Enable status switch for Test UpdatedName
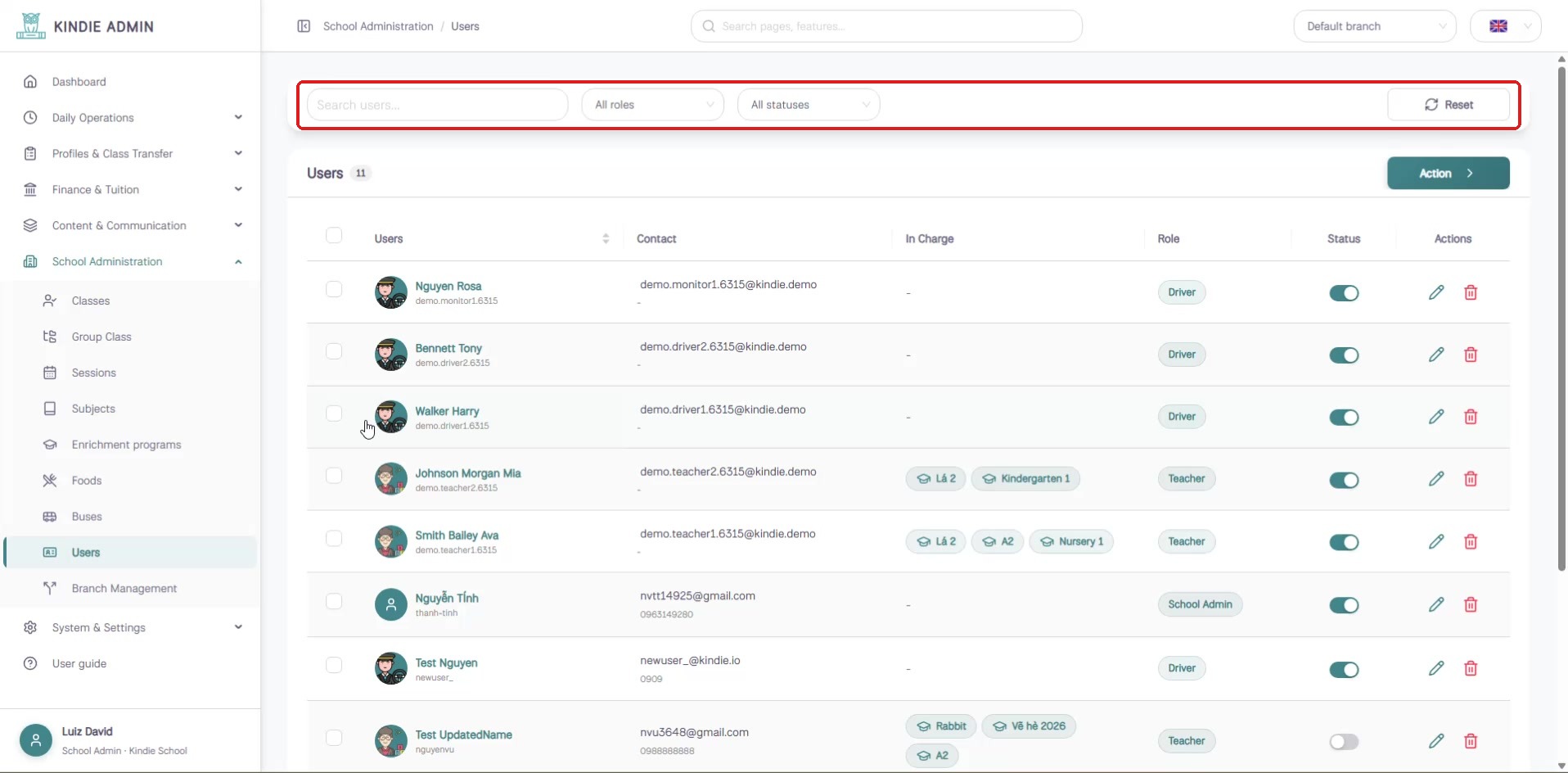The width and height of the screenshot is (1568, 773). tap(1344, 742)
